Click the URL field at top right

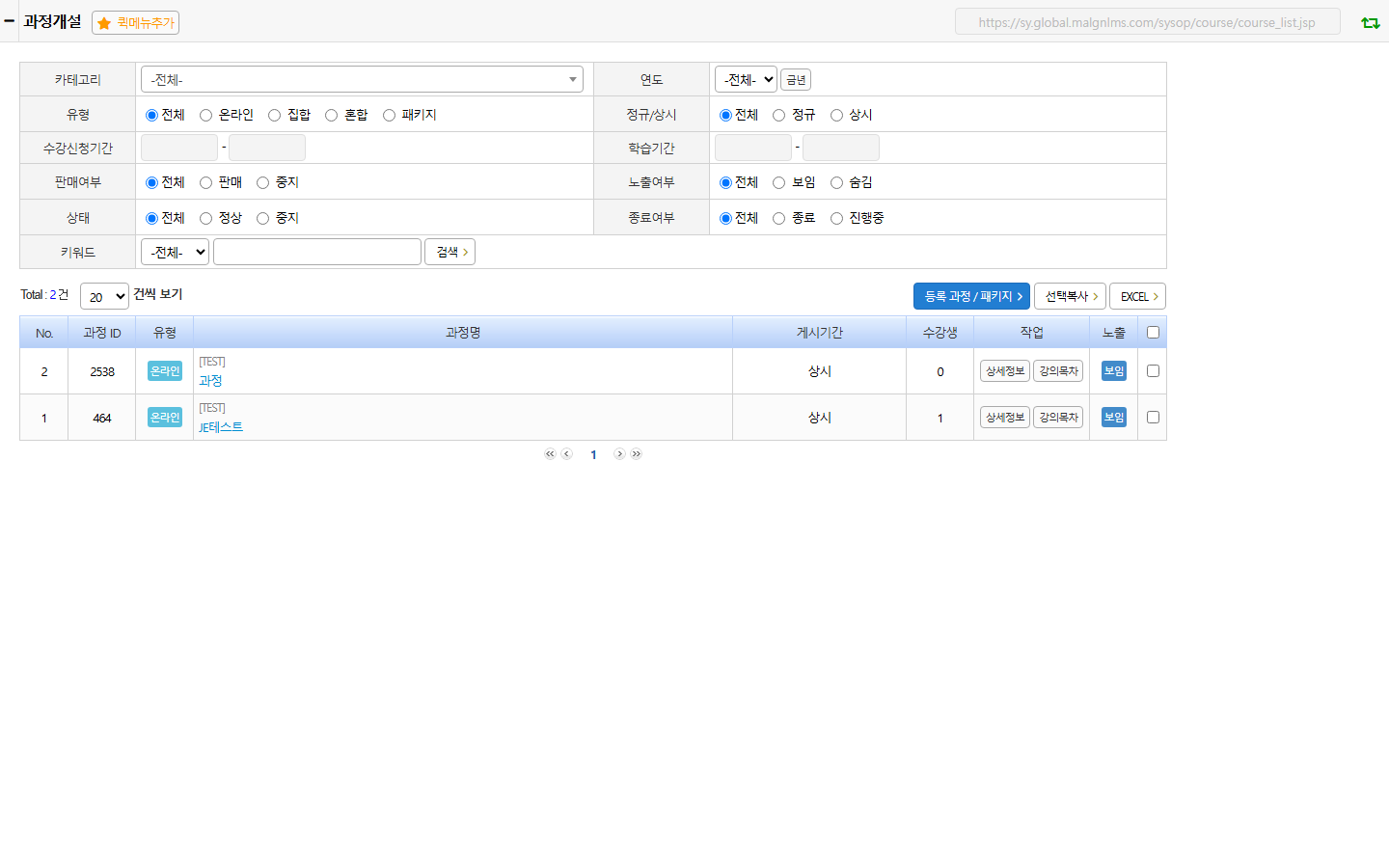(x=1147, y=22)
